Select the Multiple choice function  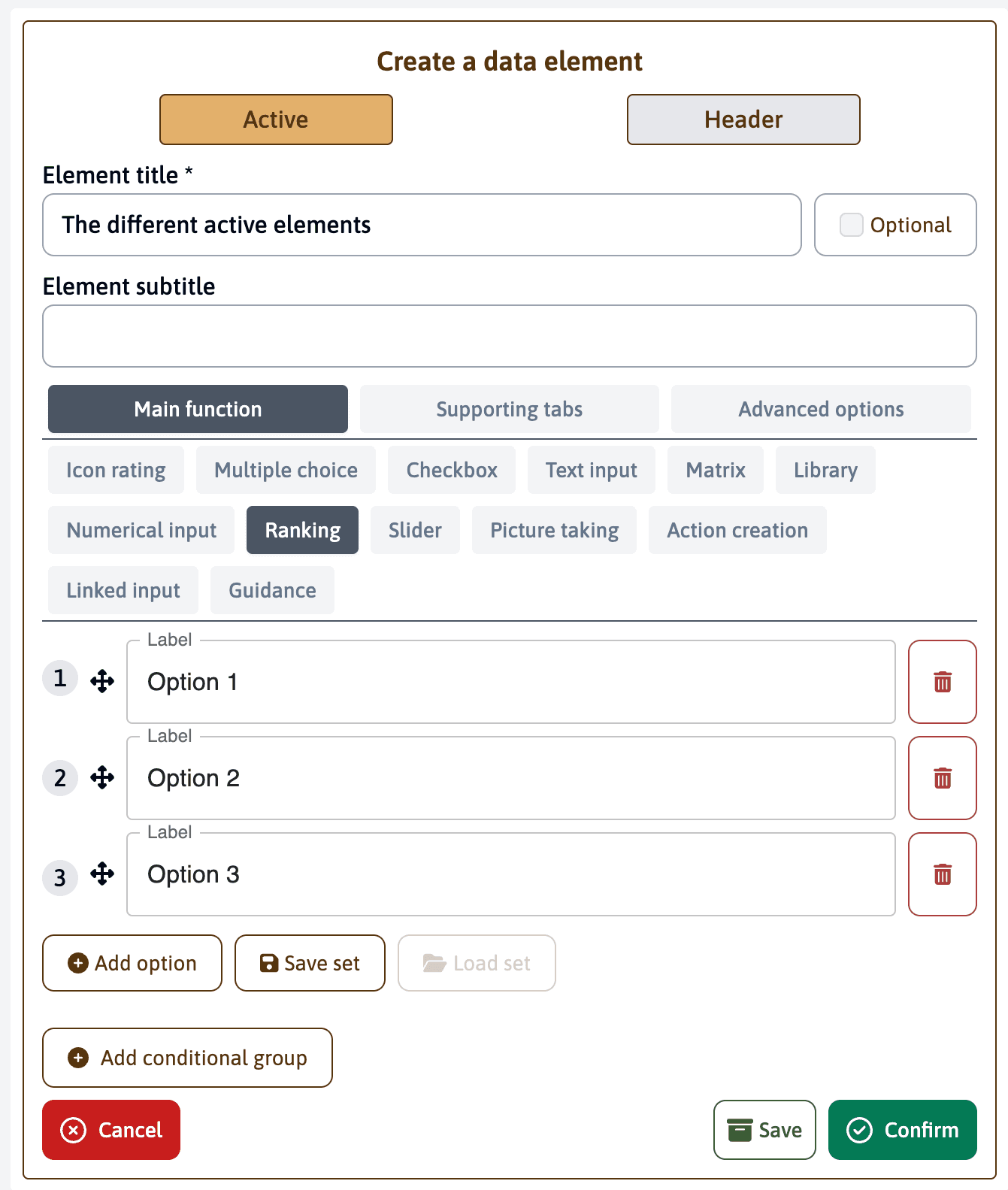(286, 470)
